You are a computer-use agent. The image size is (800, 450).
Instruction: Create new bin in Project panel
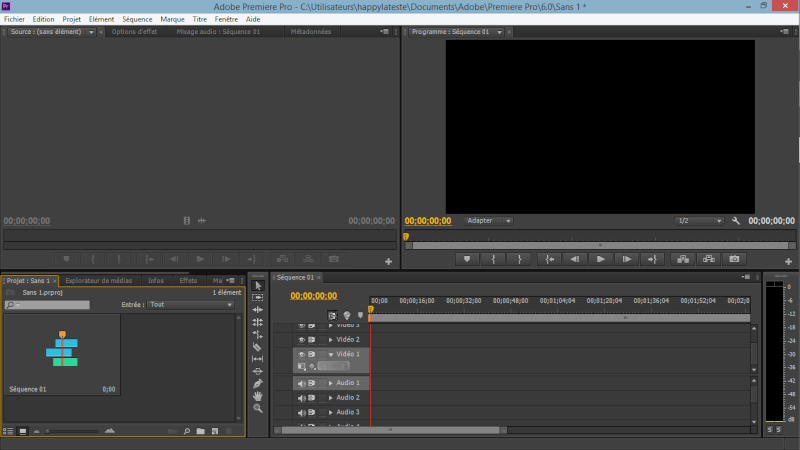click(x=201, y=431)
